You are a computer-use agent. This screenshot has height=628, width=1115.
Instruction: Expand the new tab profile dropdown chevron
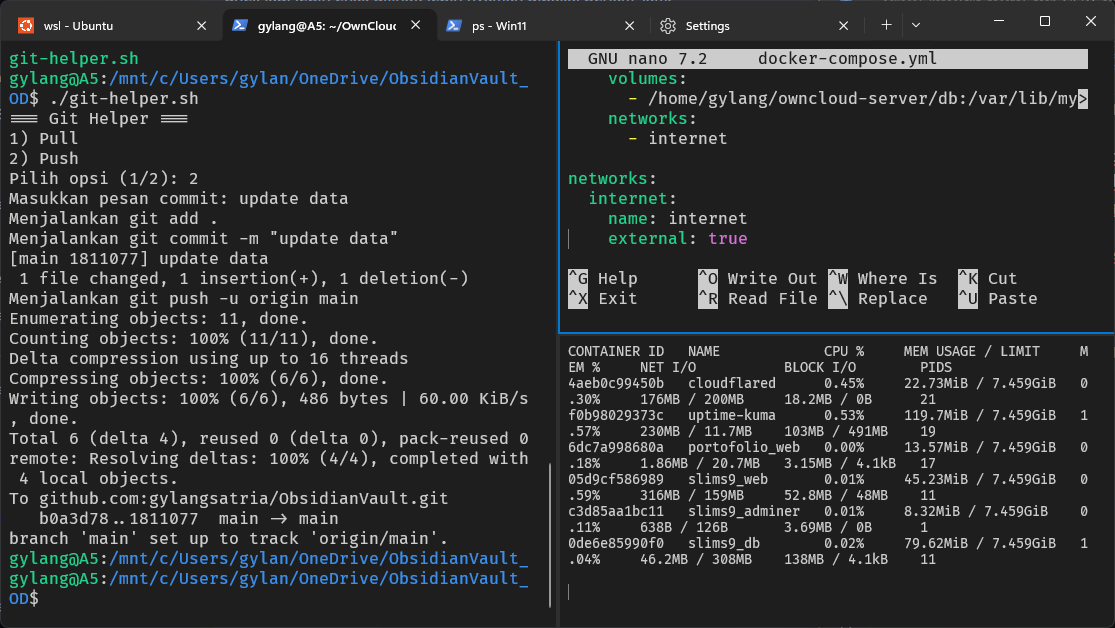916,25
